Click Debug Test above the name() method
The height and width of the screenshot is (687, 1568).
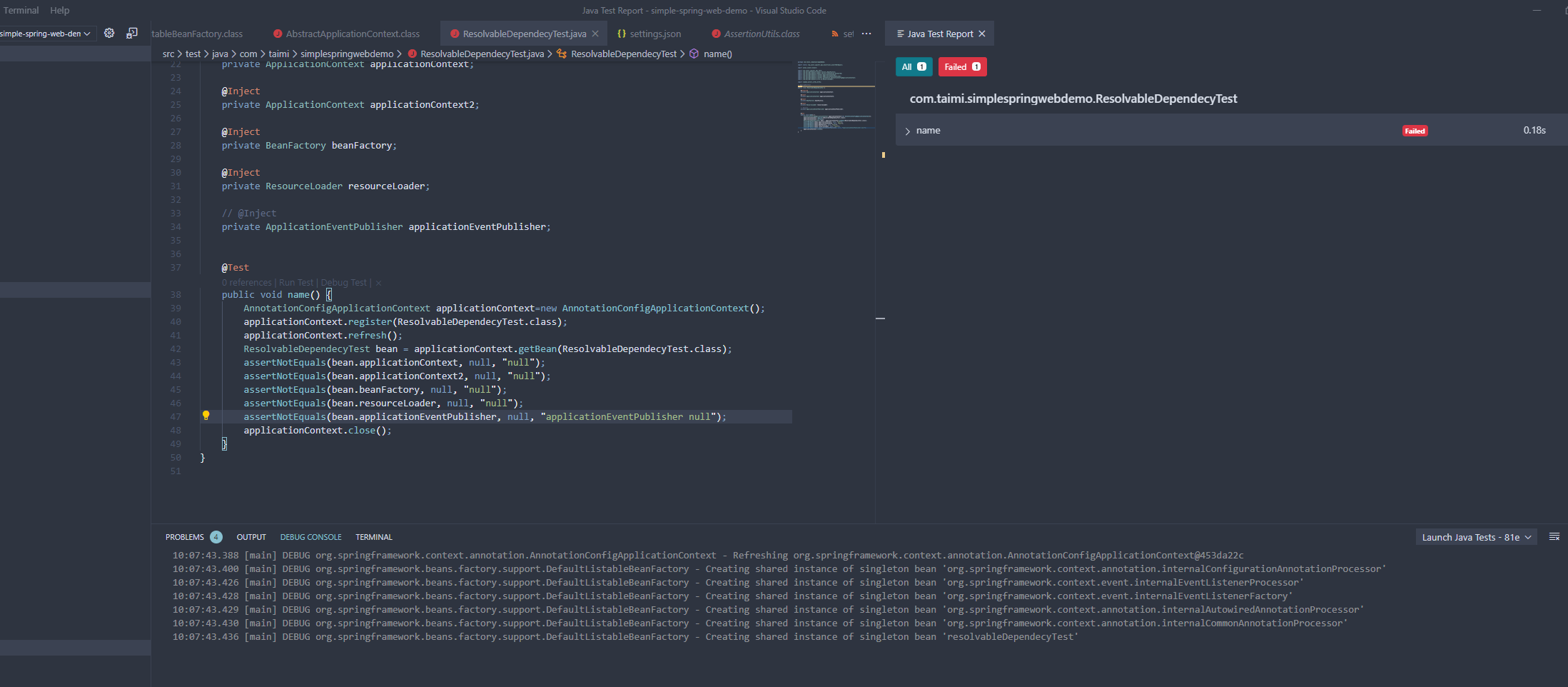pos(343,282)
